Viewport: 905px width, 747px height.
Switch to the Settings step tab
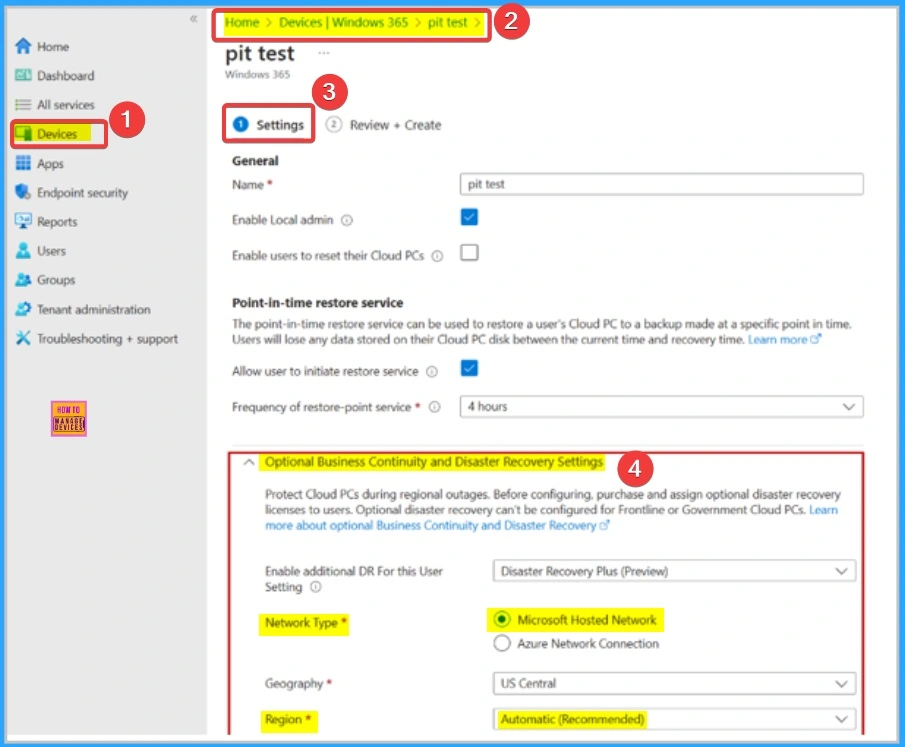[x=268, y=125]
